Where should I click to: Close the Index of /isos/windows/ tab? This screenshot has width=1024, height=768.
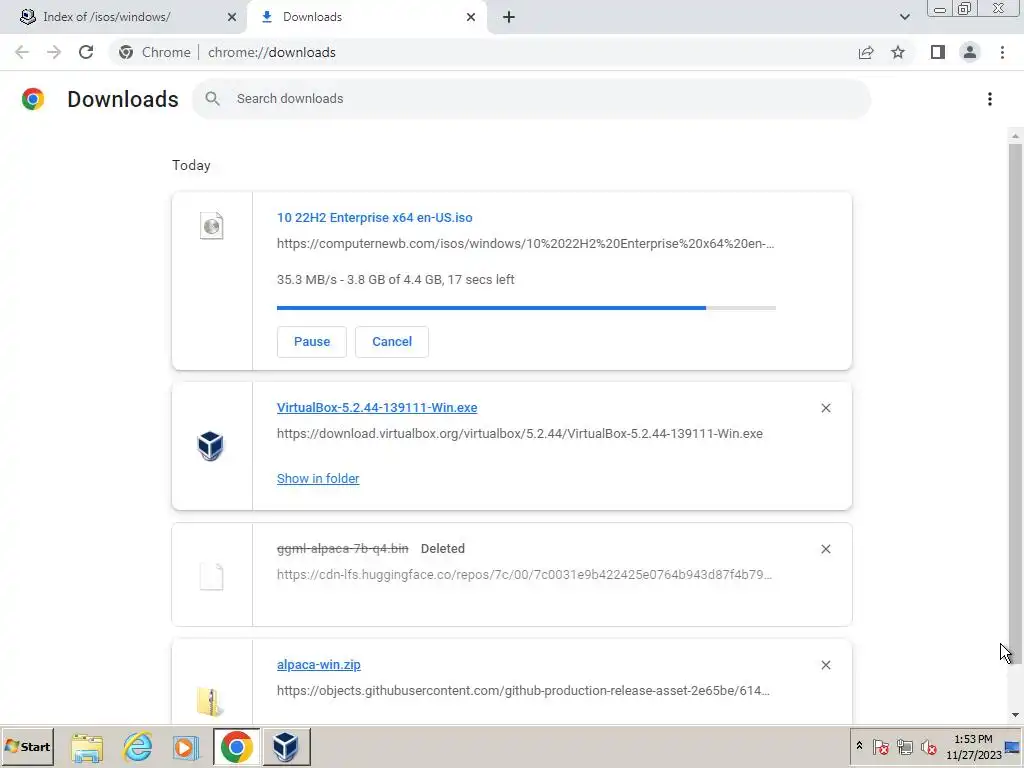[x=232, y=17]
